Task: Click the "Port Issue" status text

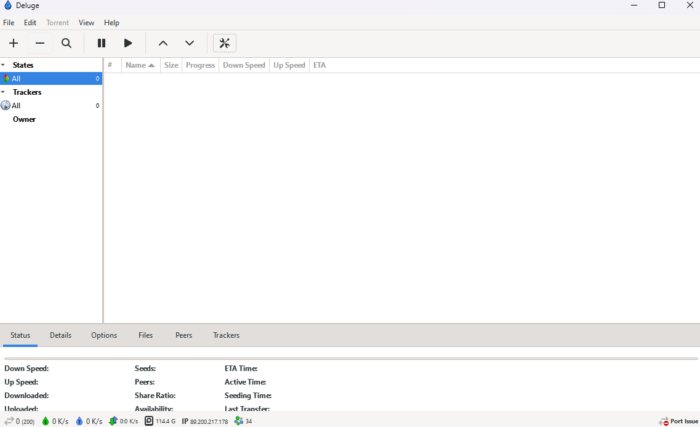Action: (x=684, y=421)
